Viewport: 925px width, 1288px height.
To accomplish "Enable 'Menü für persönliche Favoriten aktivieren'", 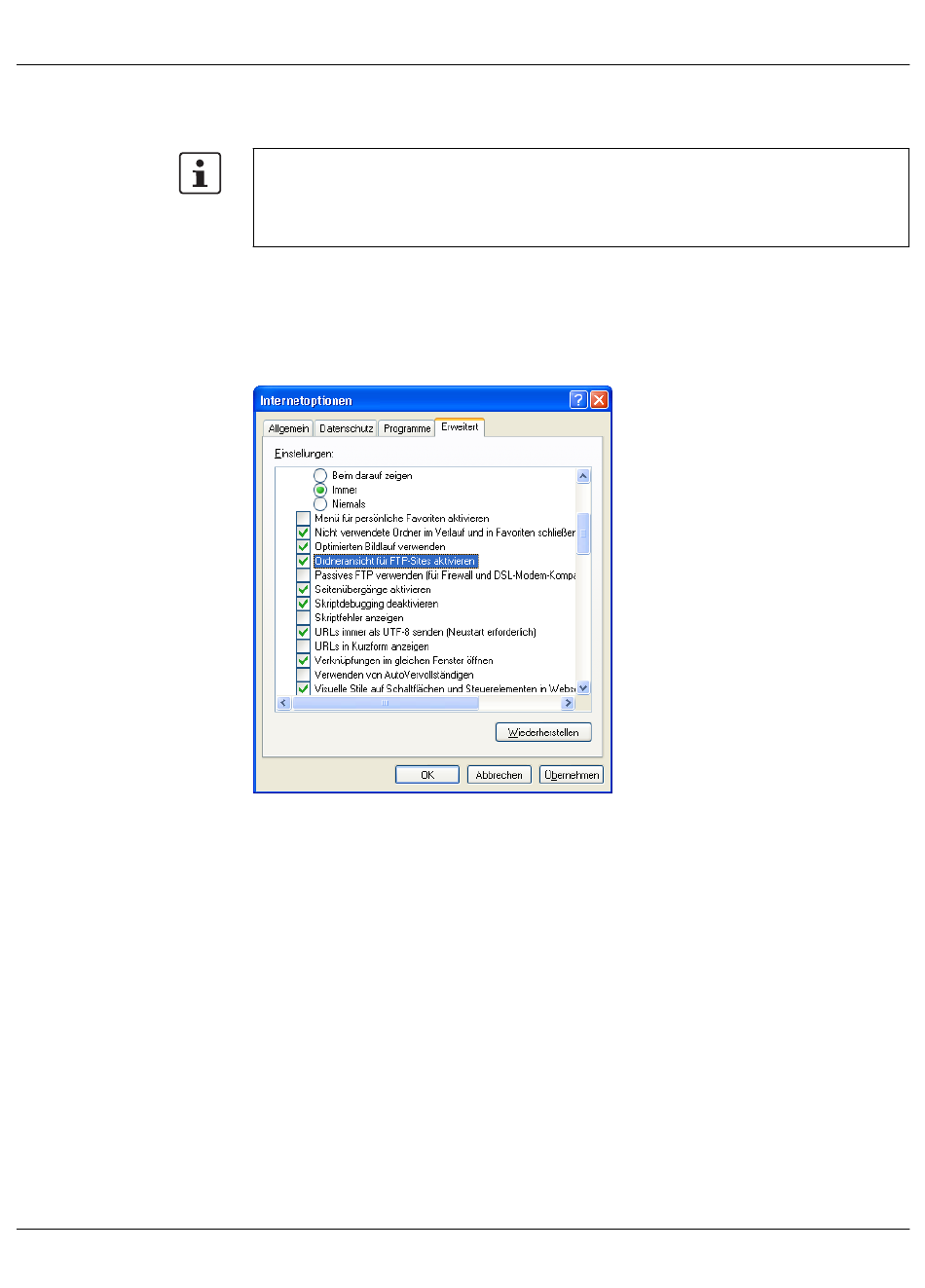I will pos(303,519).
